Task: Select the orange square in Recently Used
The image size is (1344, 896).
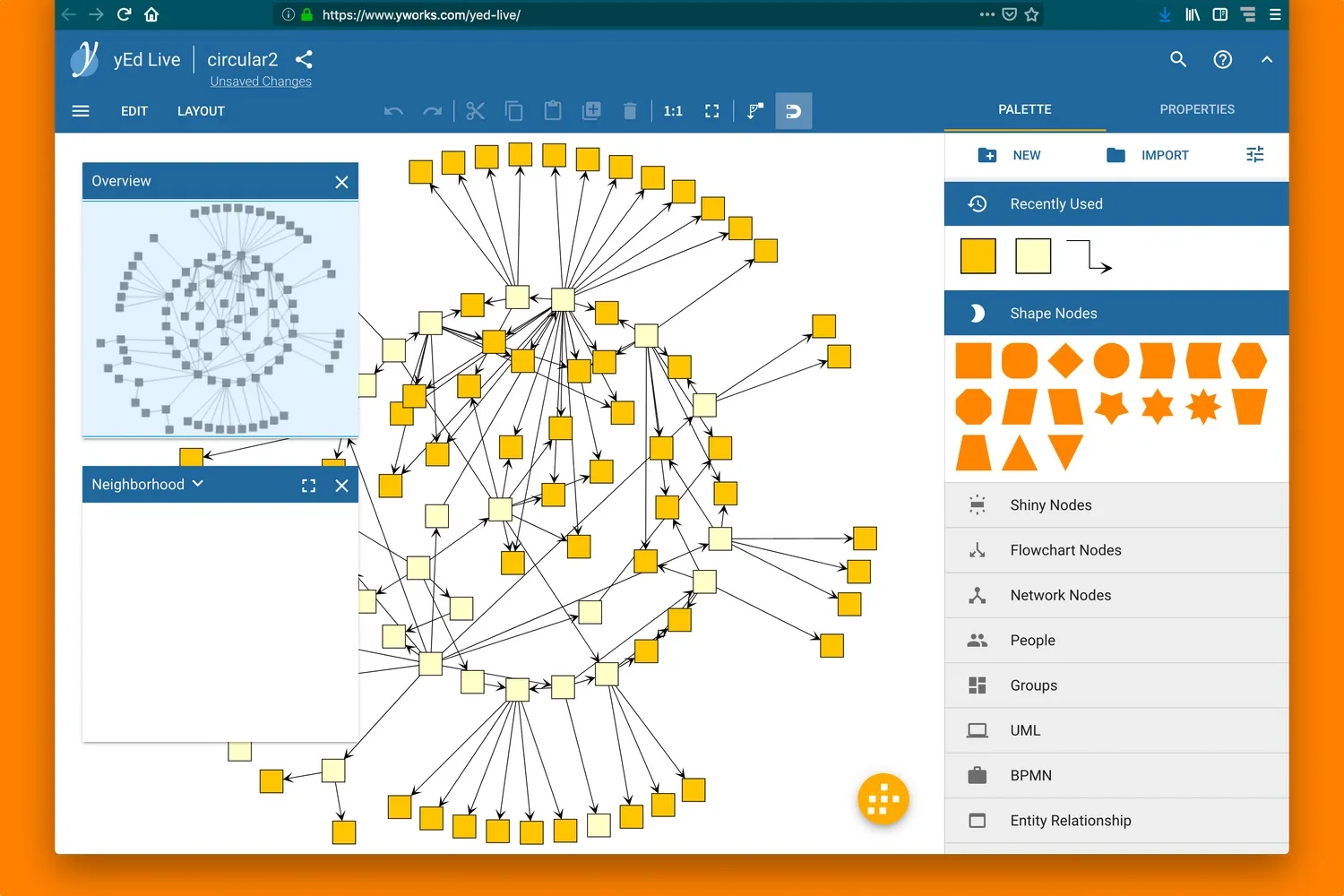Action: point(978,256)
